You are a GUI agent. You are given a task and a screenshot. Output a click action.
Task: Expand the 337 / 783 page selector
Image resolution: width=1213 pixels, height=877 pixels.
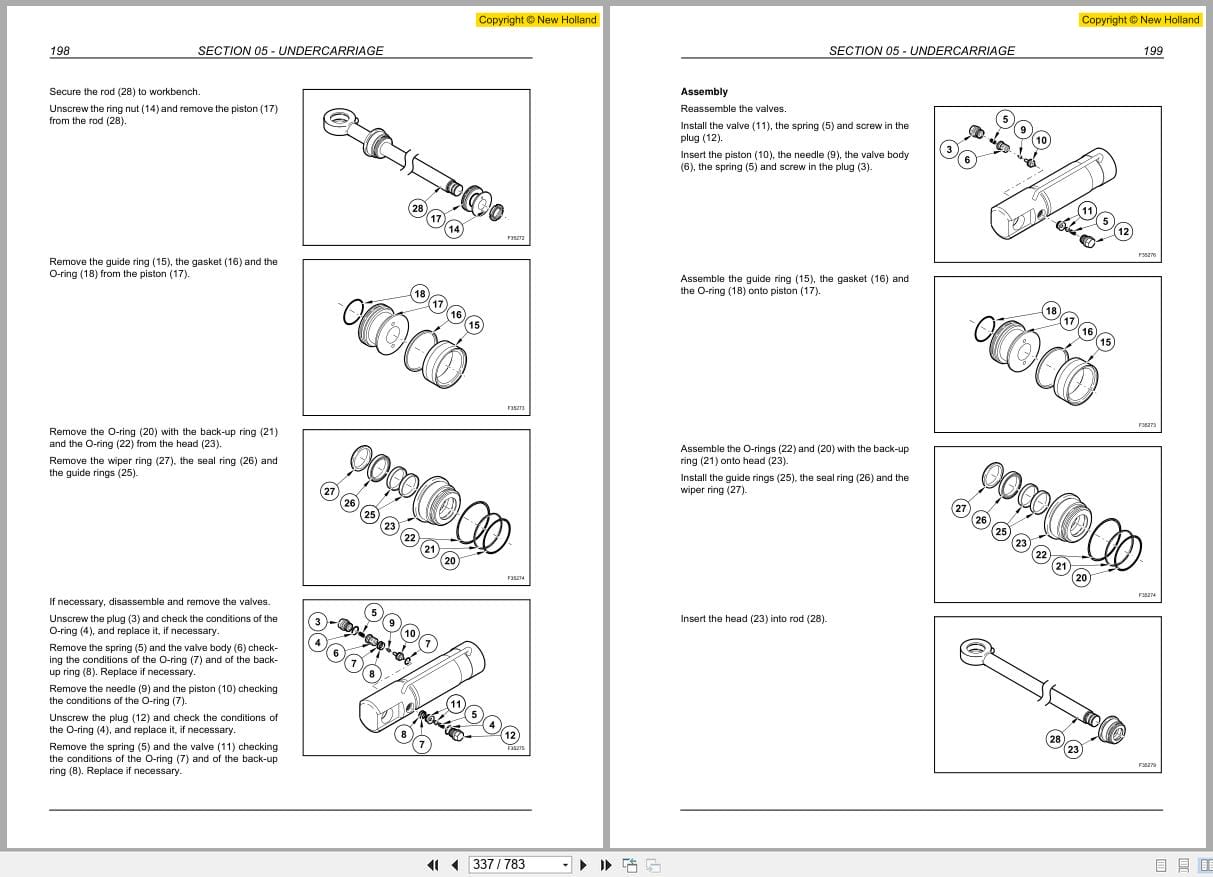[564, 865]
